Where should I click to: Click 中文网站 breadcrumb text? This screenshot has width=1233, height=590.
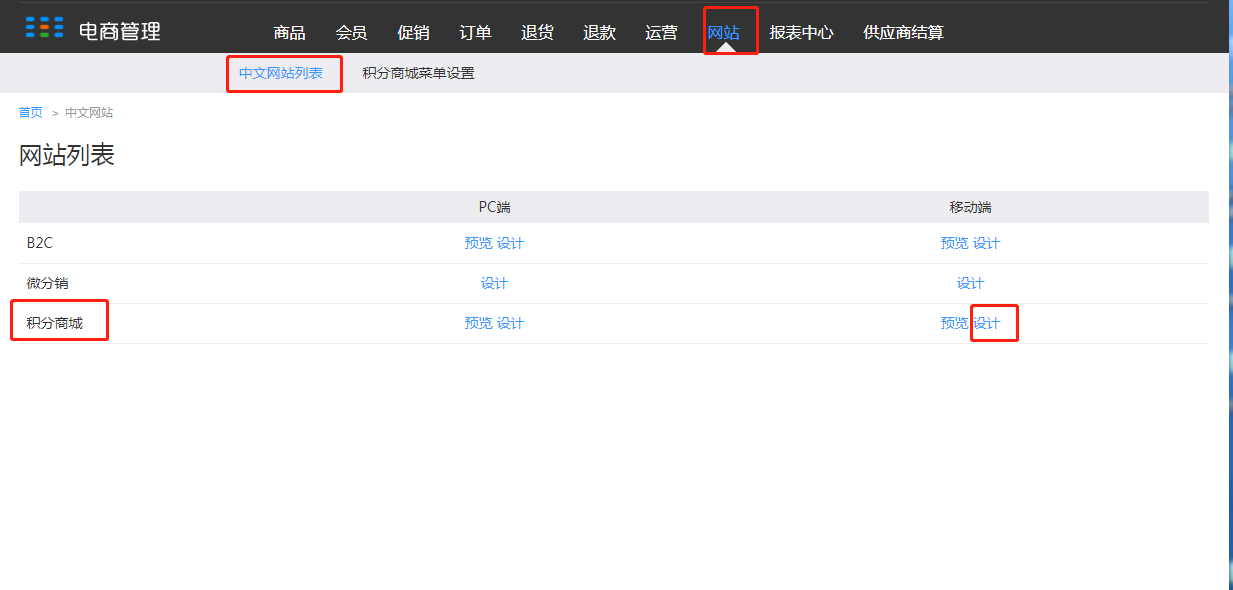(89, 112)
